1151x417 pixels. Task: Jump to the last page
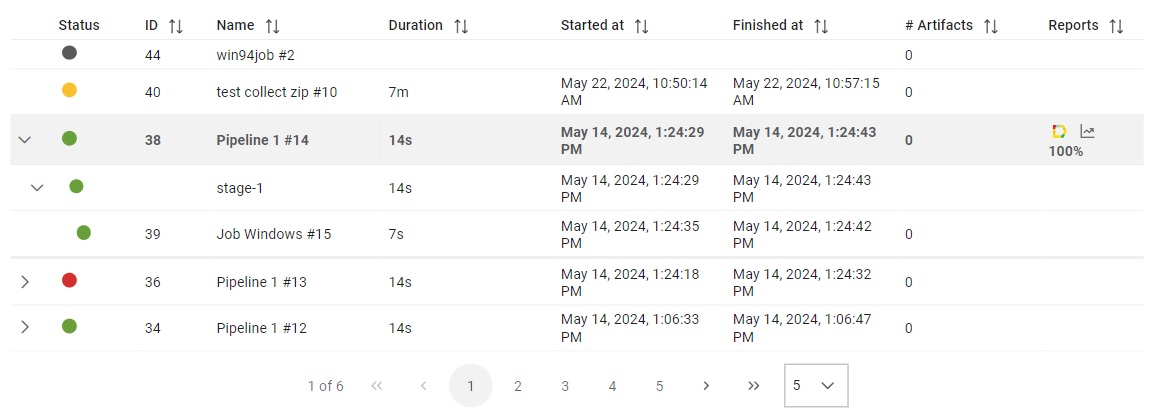click(753, 385)
